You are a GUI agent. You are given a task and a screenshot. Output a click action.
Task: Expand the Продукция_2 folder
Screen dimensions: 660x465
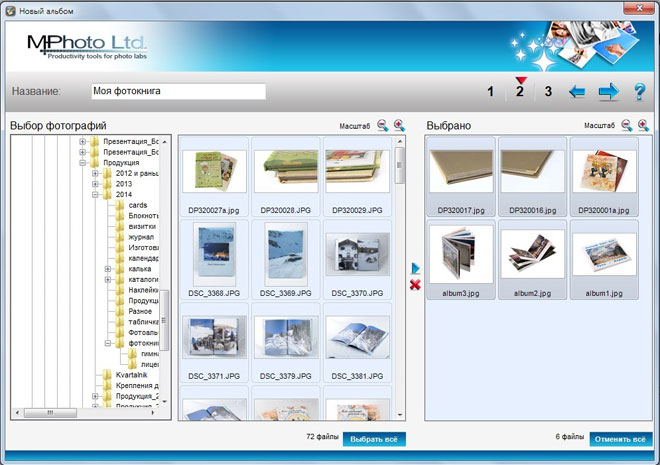click(95, 396)
